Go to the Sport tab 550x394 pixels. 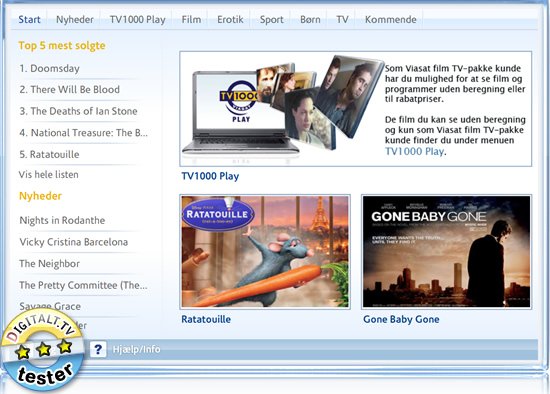pyautogui.click(x=271, y=20)
